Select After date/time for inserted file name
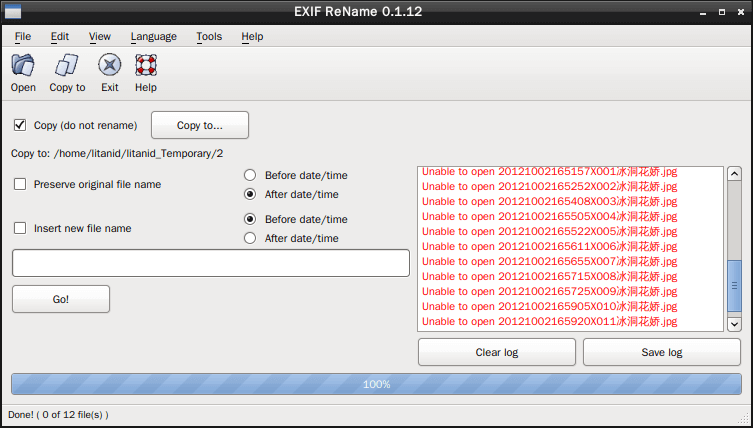This screenshot has width=753, height=428. [x=250, y=238]
